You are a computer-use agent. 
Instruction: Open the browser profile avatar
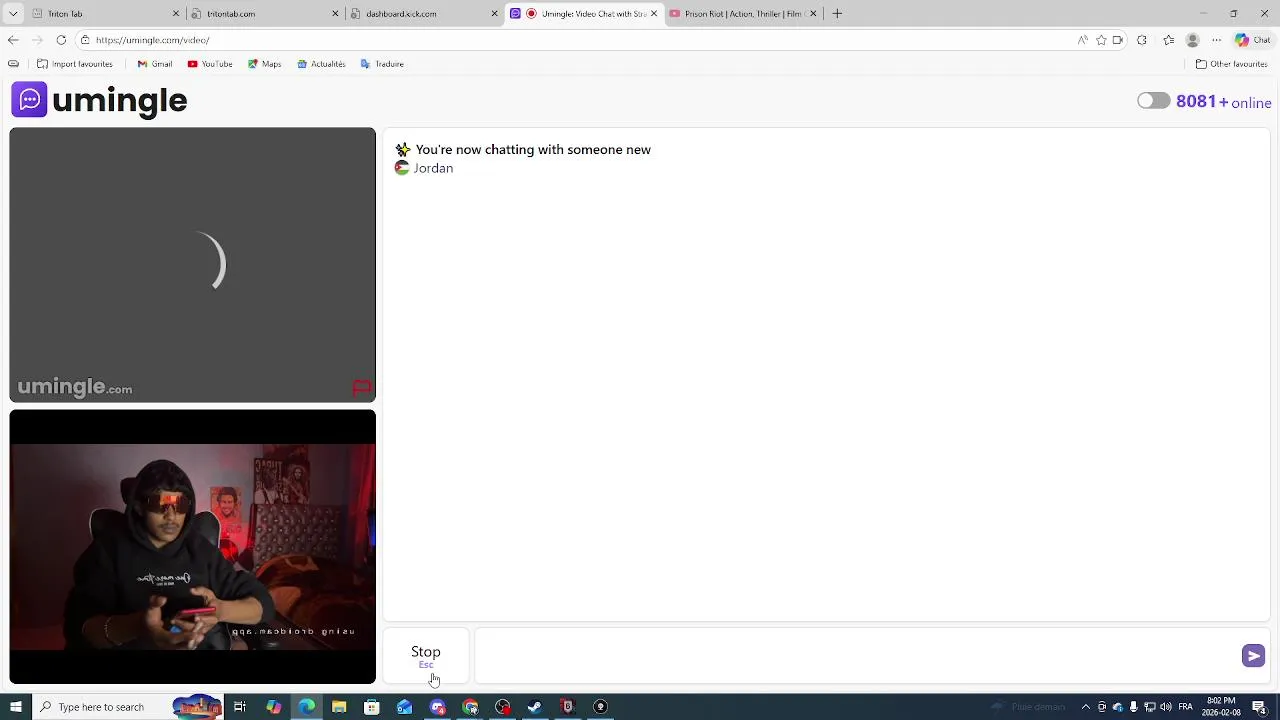1192,40
